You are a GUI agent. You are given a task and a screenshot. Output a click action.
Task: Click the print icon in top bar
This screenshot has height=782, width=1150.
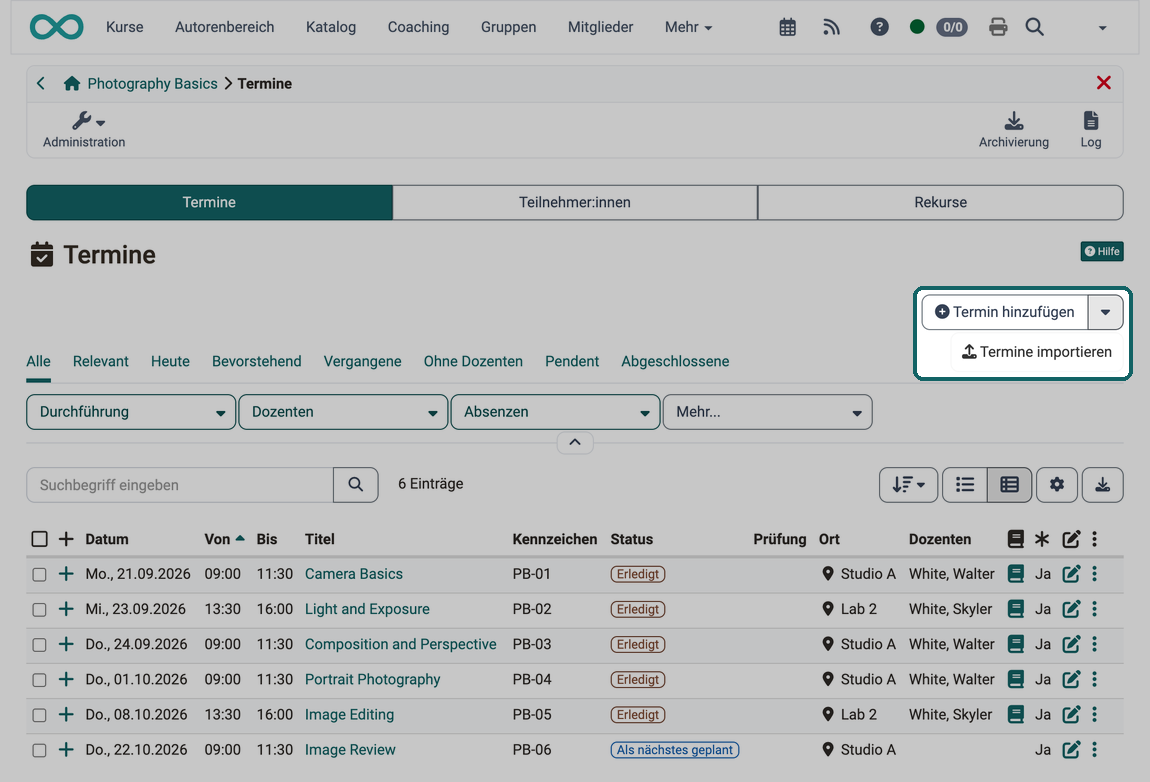(997, 27)
